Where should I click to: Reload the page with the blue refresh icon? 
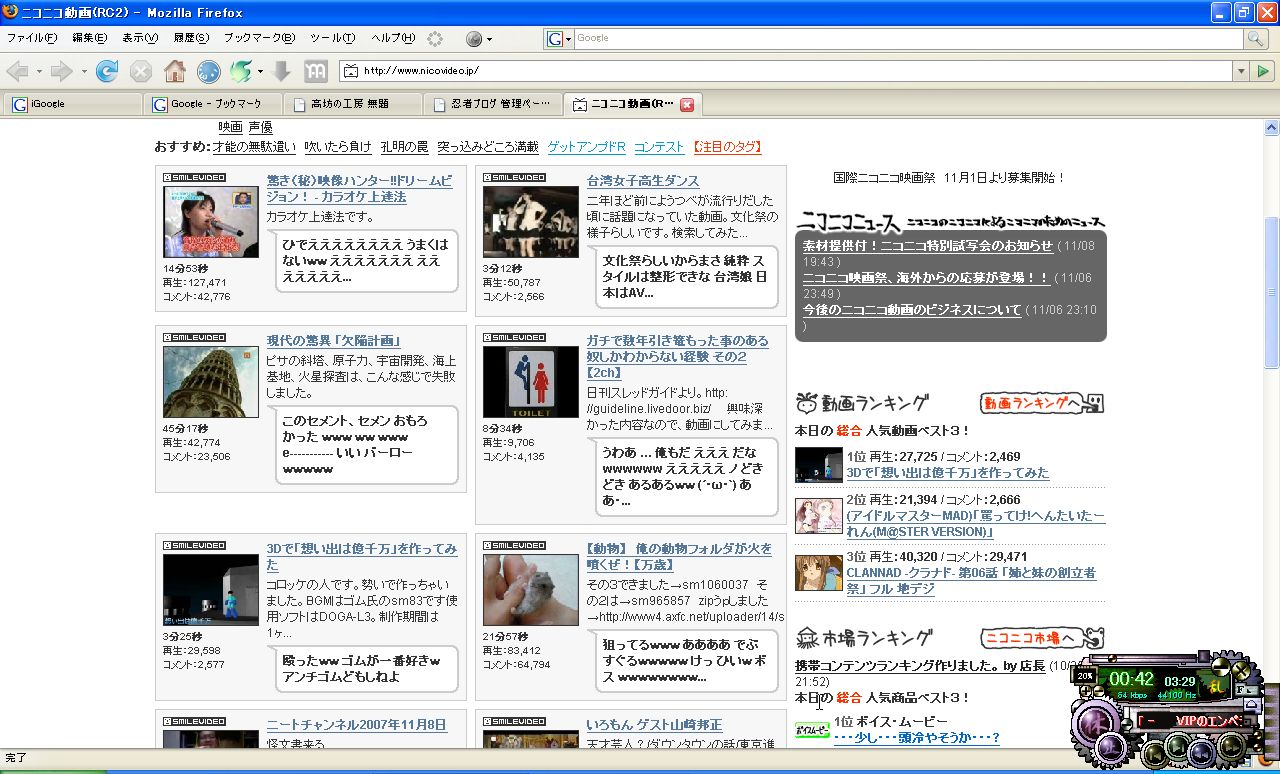click(107, 71)
